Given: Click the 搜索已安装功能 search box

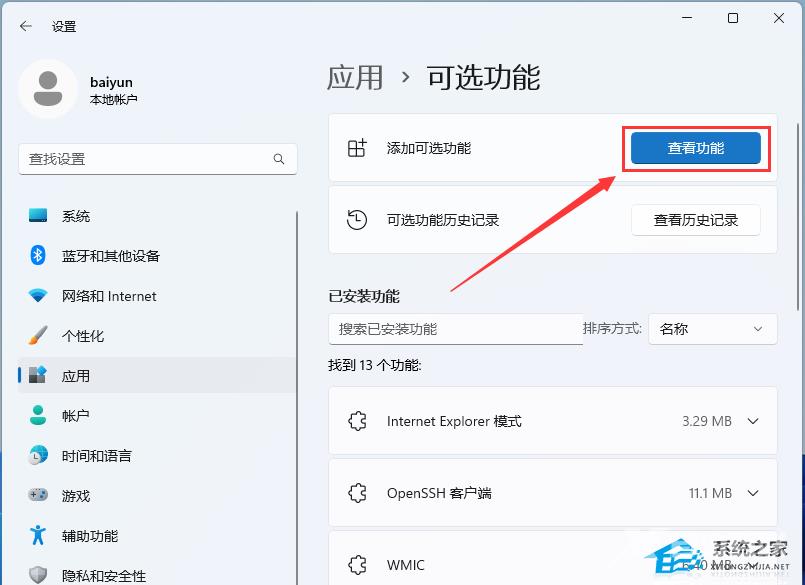Looking at the screenshot, I should tap(456, 329).
